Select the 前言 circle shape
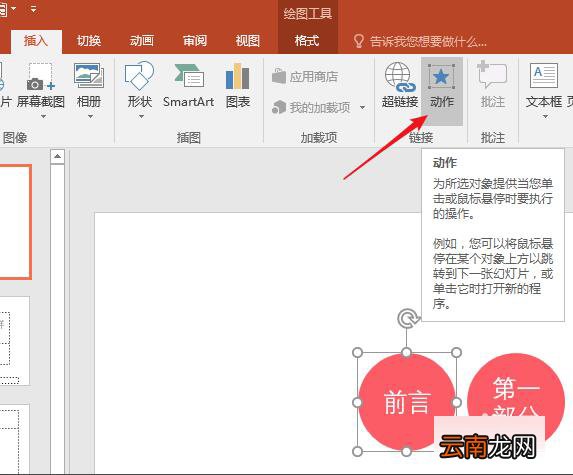Viewport: 573px width, 475px height. [x=406, y=402]
